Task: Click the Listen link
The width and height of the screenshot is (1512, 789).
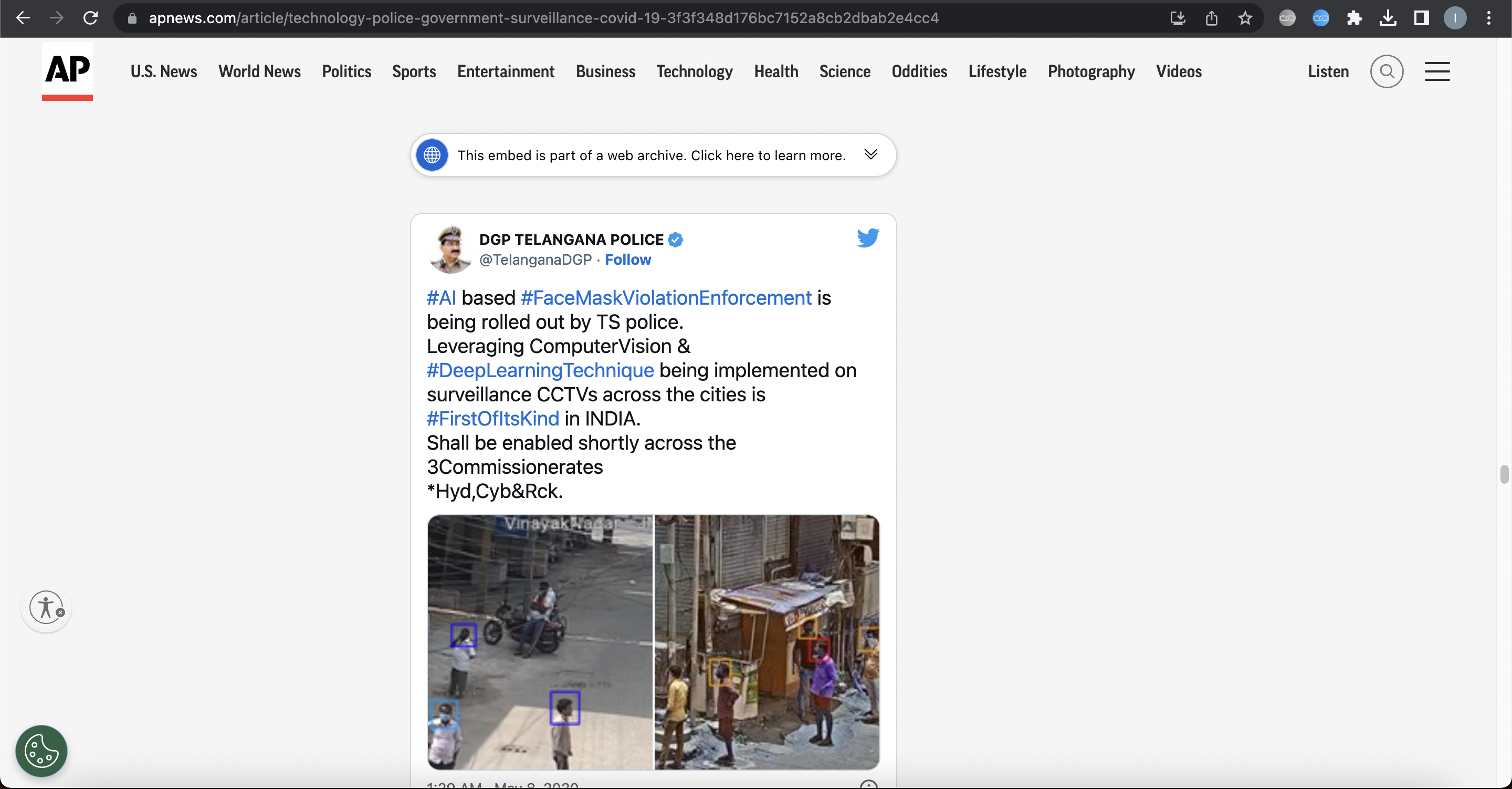Action: tap(1328, 71)
